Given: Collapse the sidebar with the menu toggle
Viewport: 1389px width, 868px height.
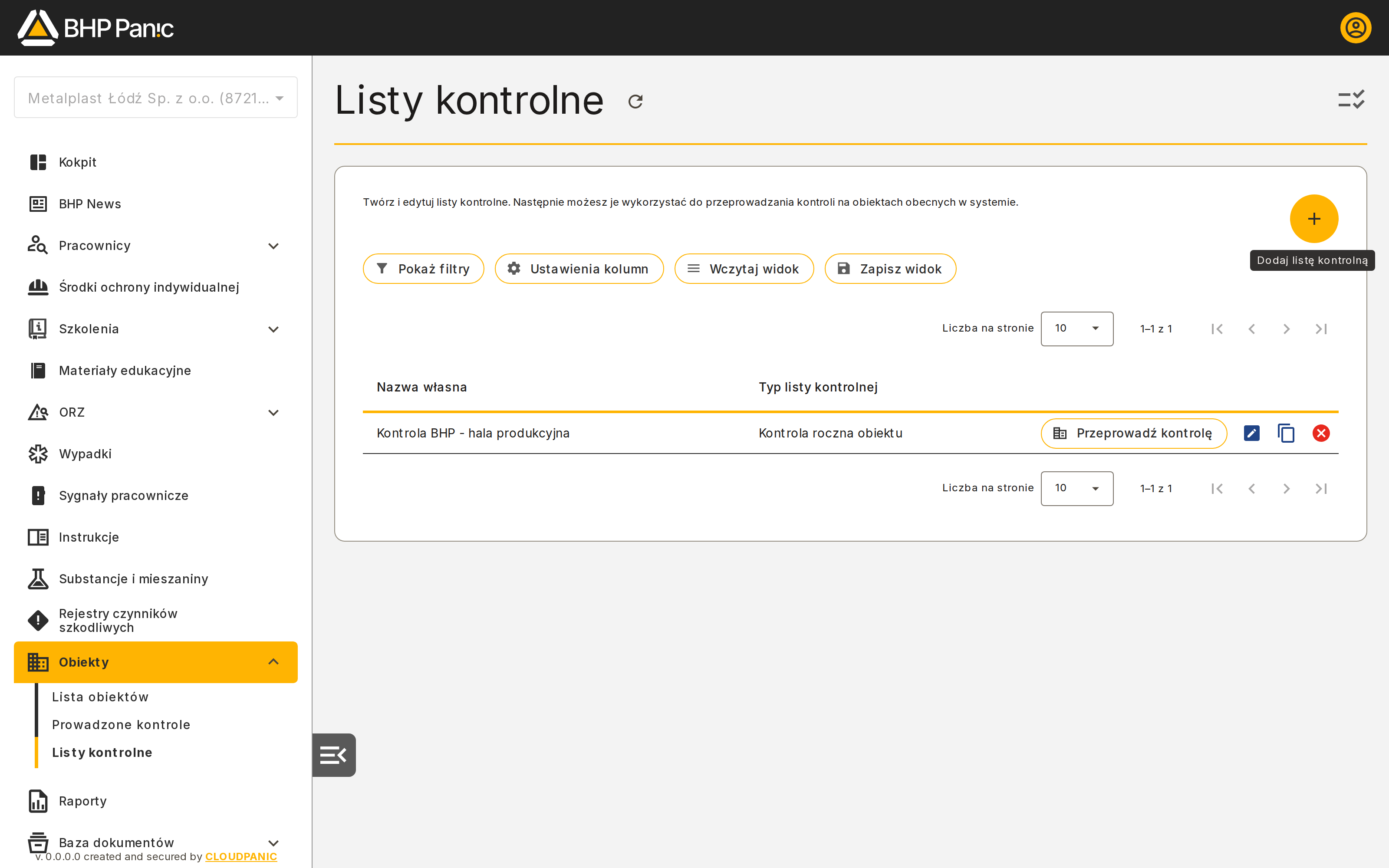Looking at the screenshot, I should pos(333,755).
